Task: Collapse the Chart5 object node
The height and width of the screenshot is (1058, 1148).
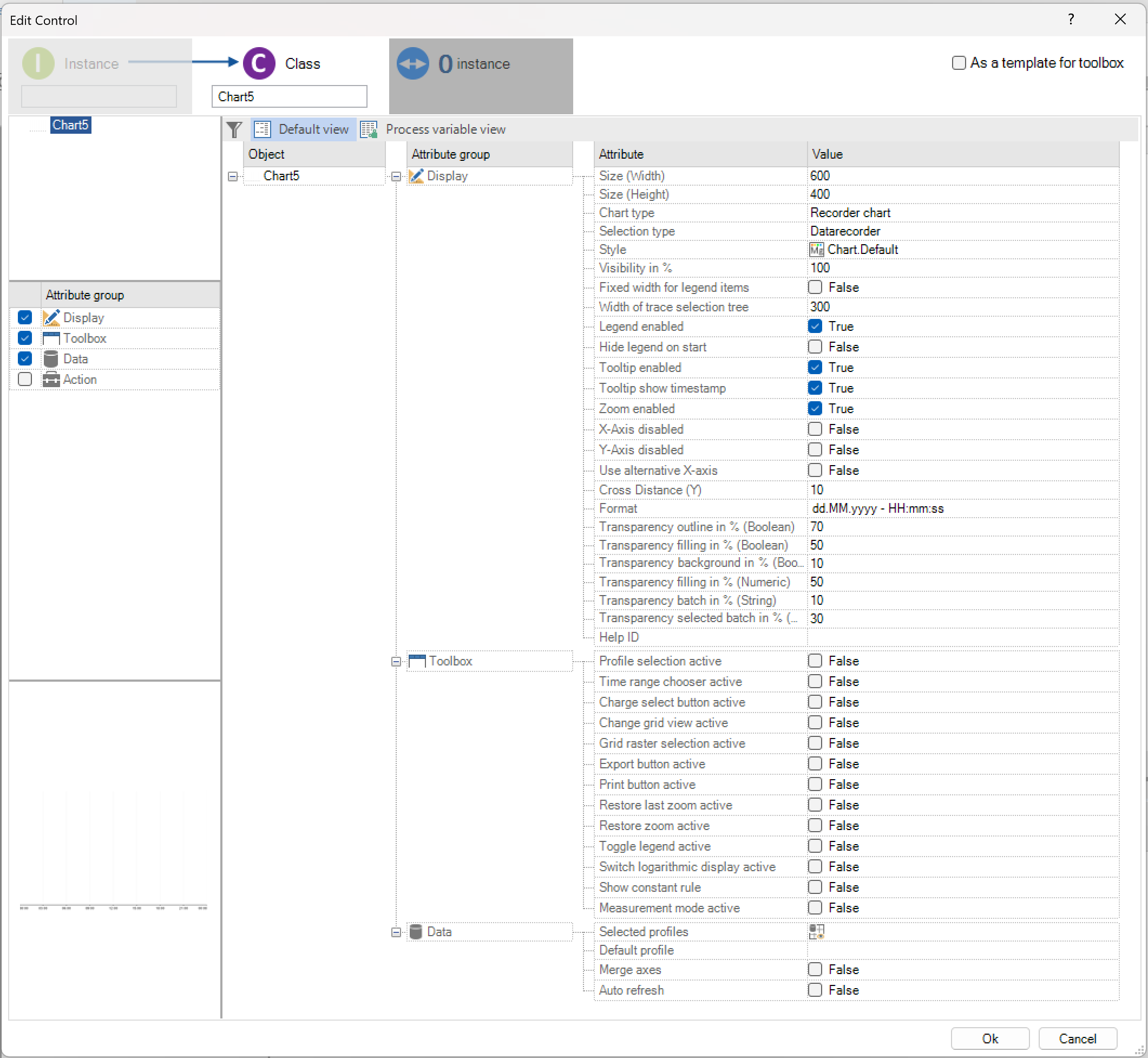Action: pos(232,177)
